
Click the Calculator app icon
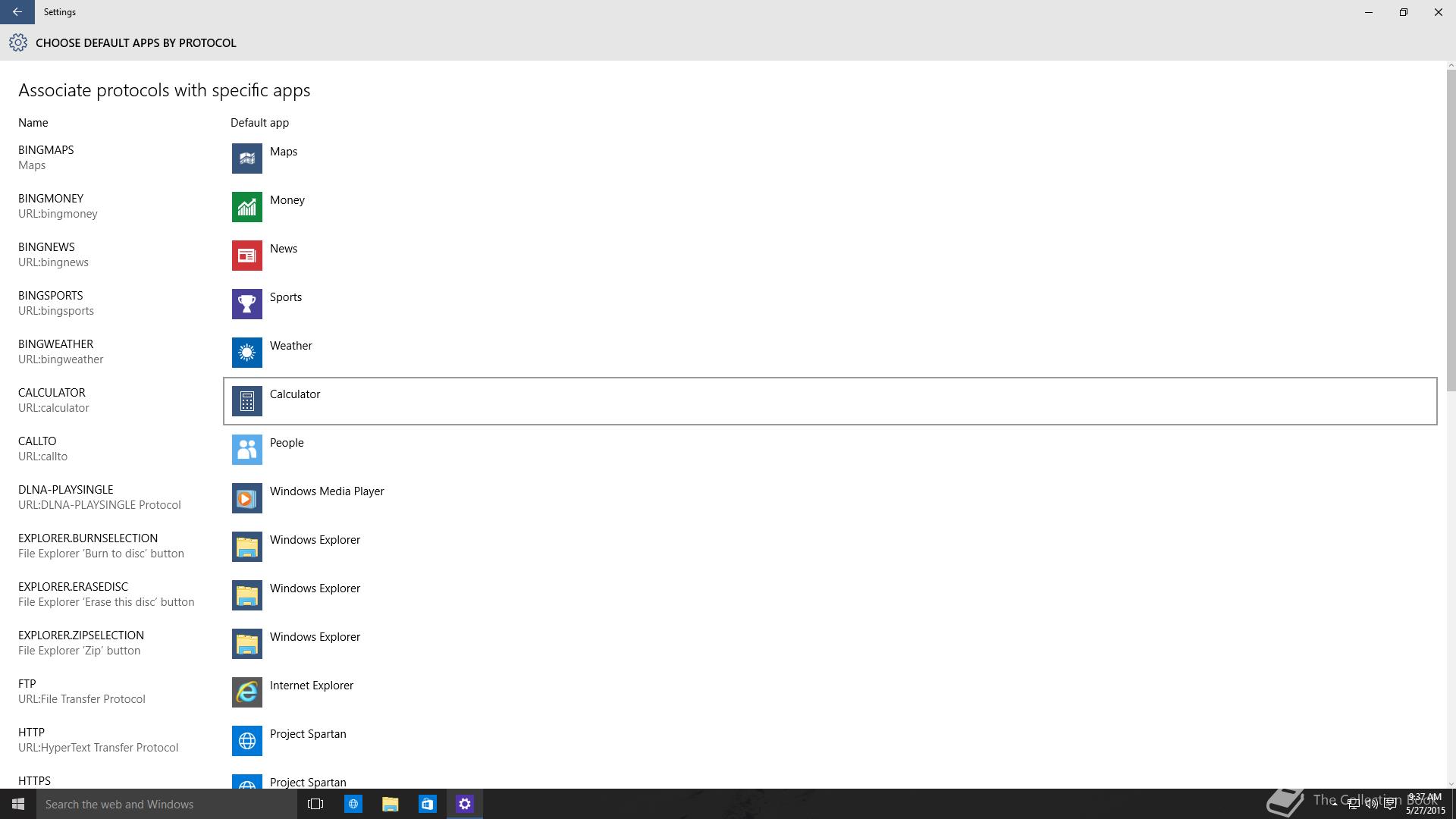click(246, 401)
